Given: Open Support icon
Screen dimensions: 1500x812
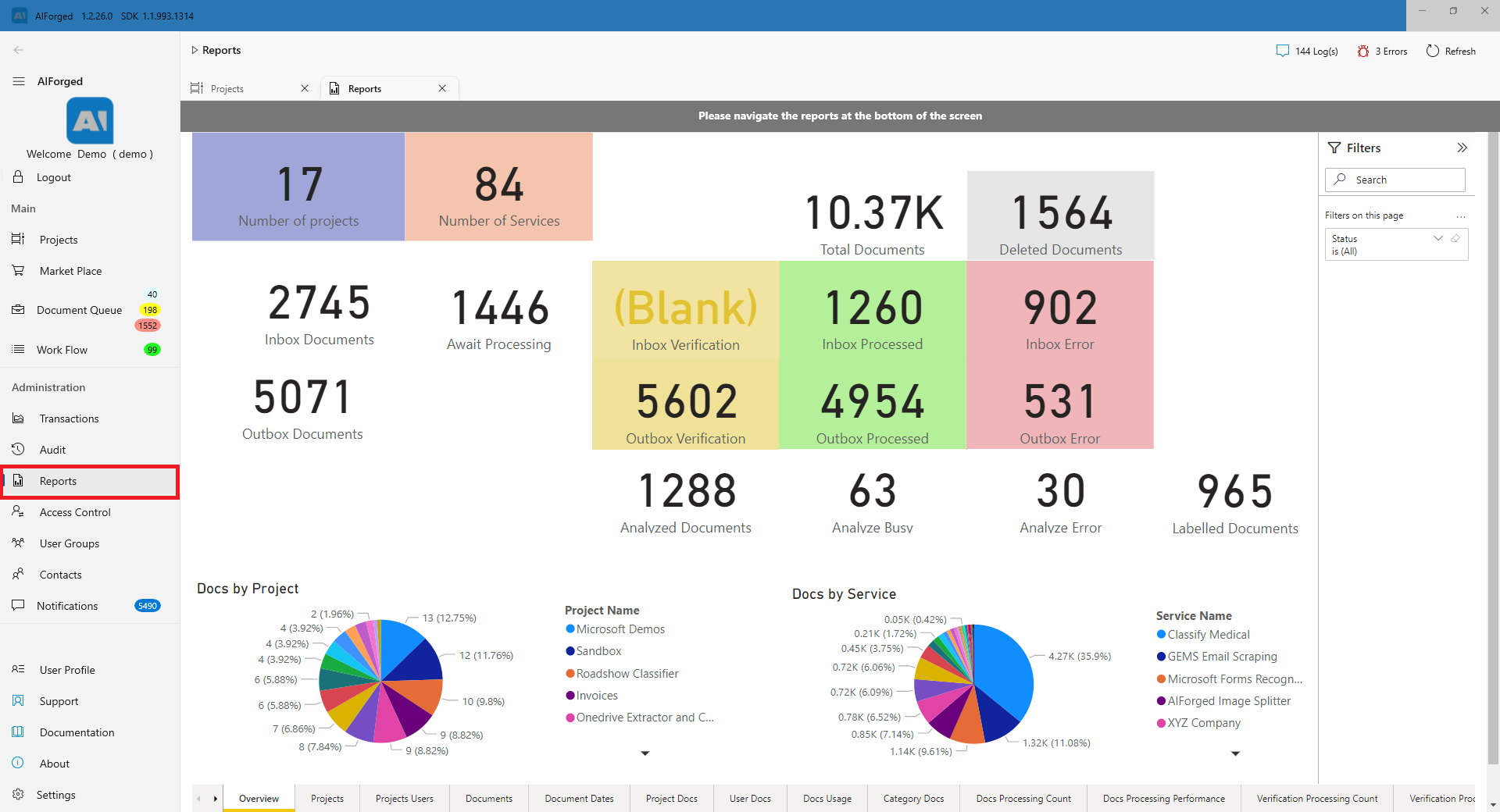Looking at the screenshot, I should coord(18,700).
